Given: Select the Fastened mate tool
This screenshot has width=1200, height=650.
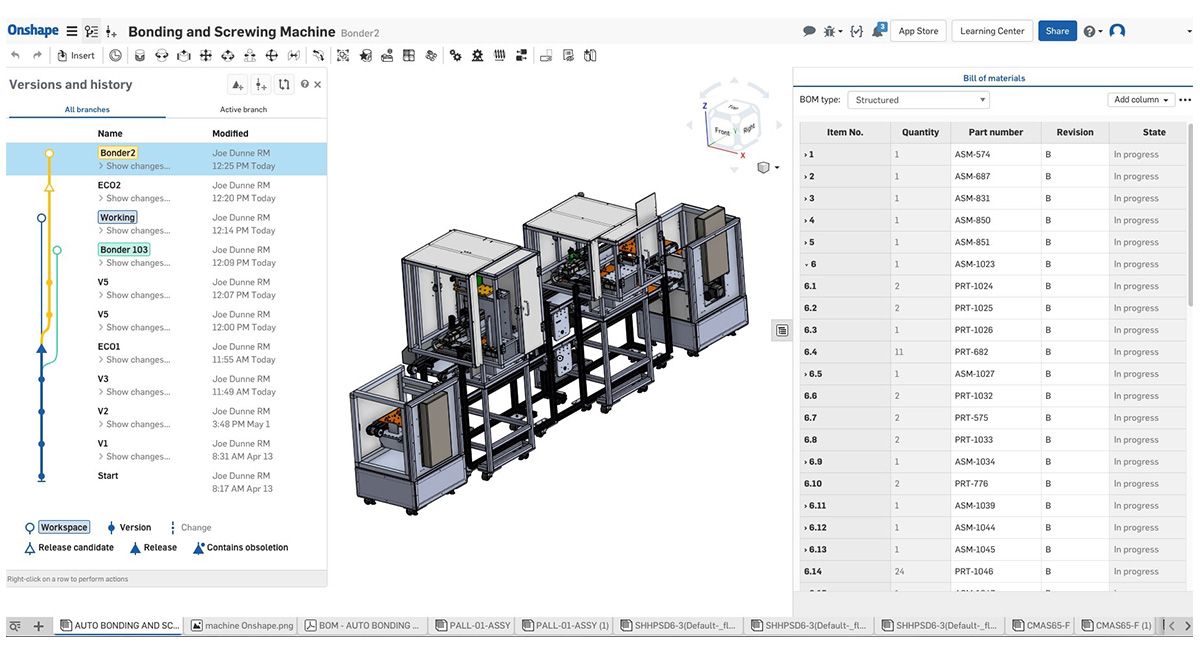Looking at the screenshot, I should point(140,56).
